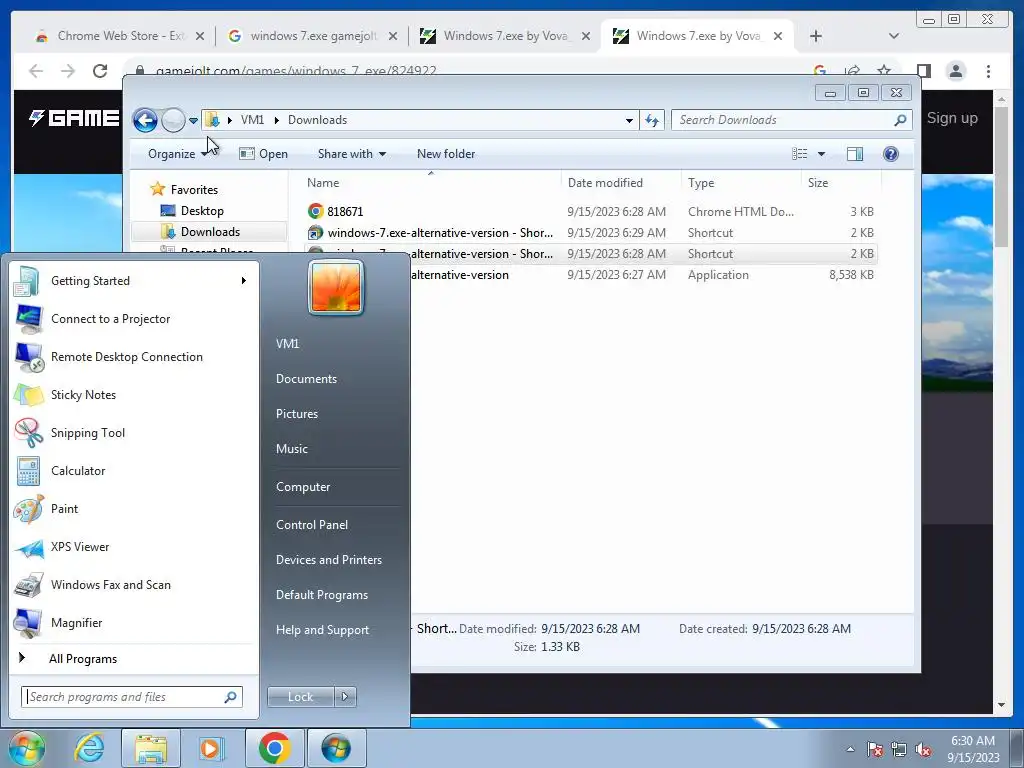This screenshot has width=1024, height=768.
Task: Select the shortcut modified 6:29 AM
Action: 591,232
